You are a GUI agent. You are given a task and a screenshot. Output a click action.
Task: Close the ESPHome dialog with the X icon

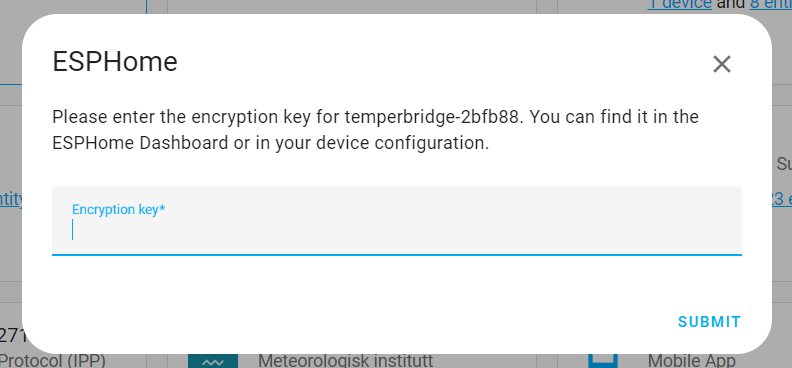tap(722, 64)
